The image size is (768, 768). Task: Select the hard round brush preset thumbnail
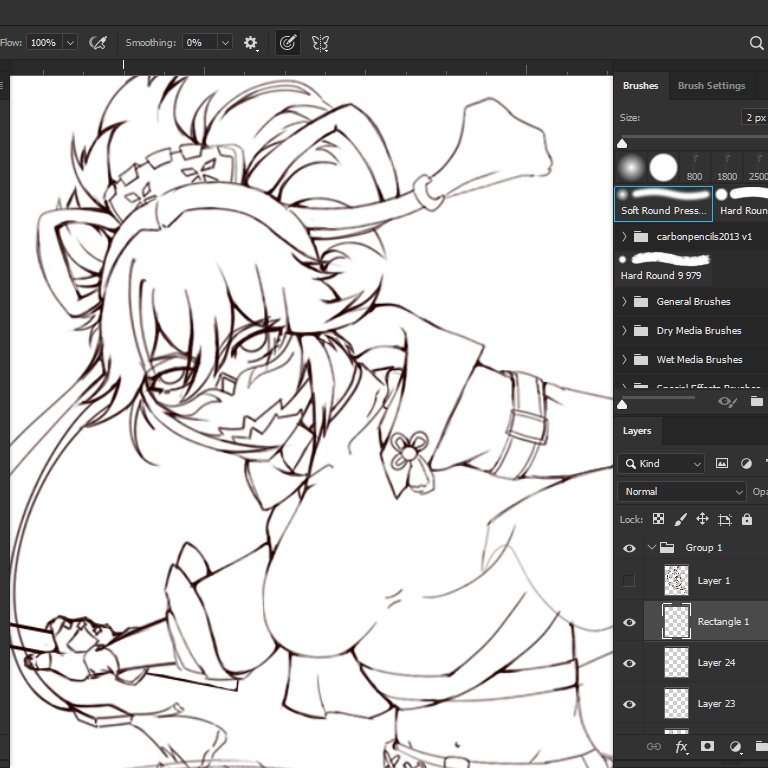[663, 167]
